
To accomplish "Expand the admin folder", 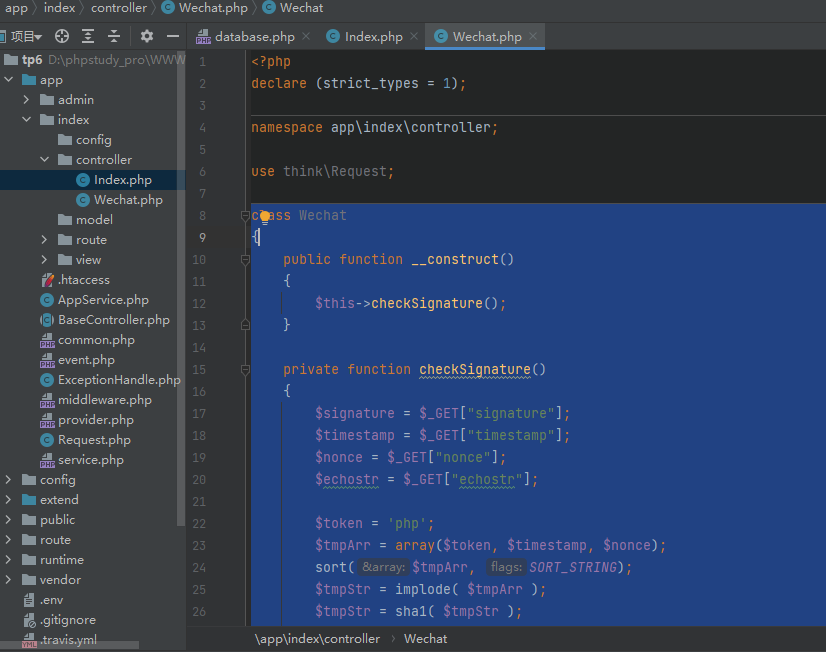I will 27,100.
